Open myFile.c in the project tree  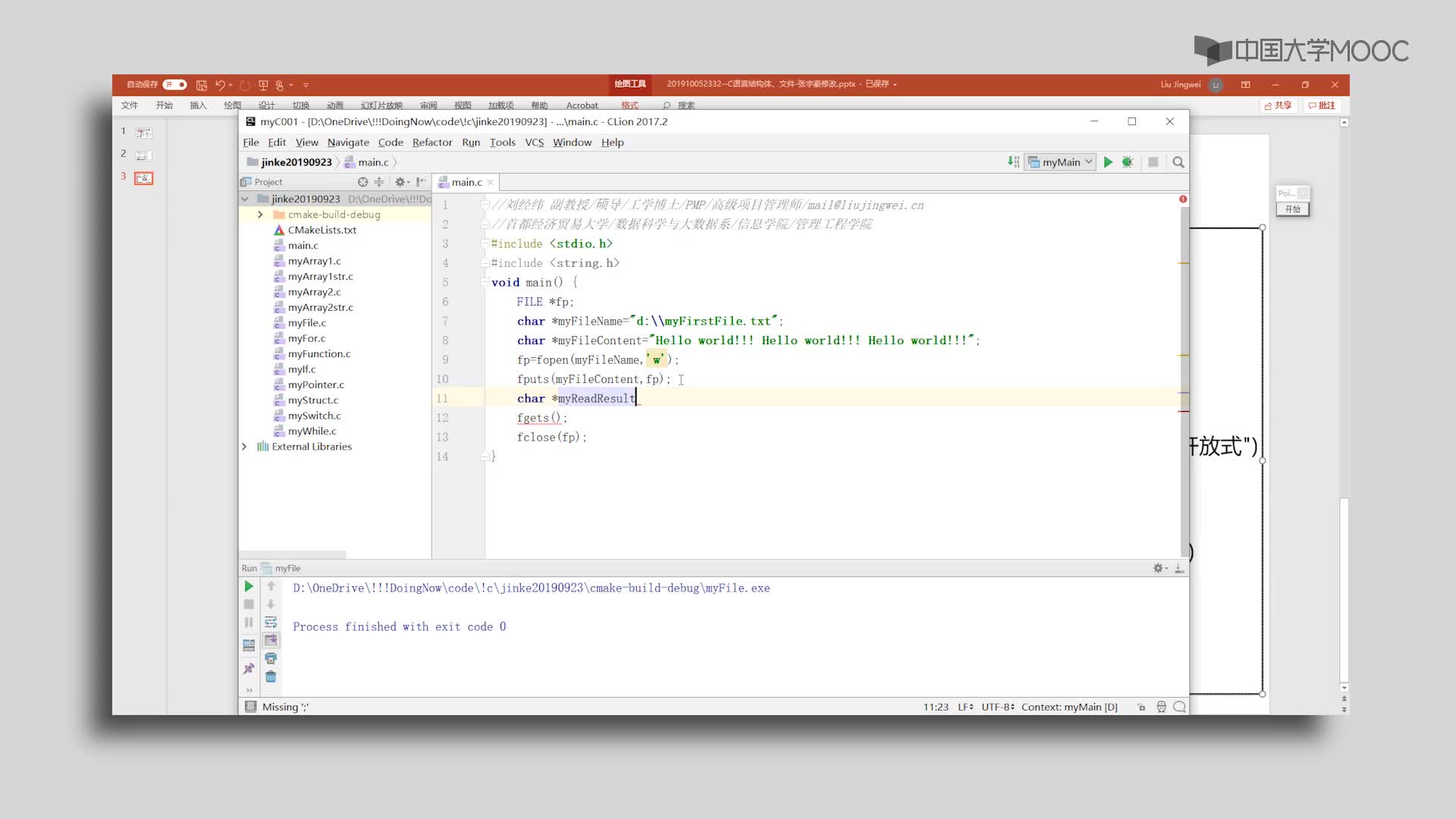(307, 323)
